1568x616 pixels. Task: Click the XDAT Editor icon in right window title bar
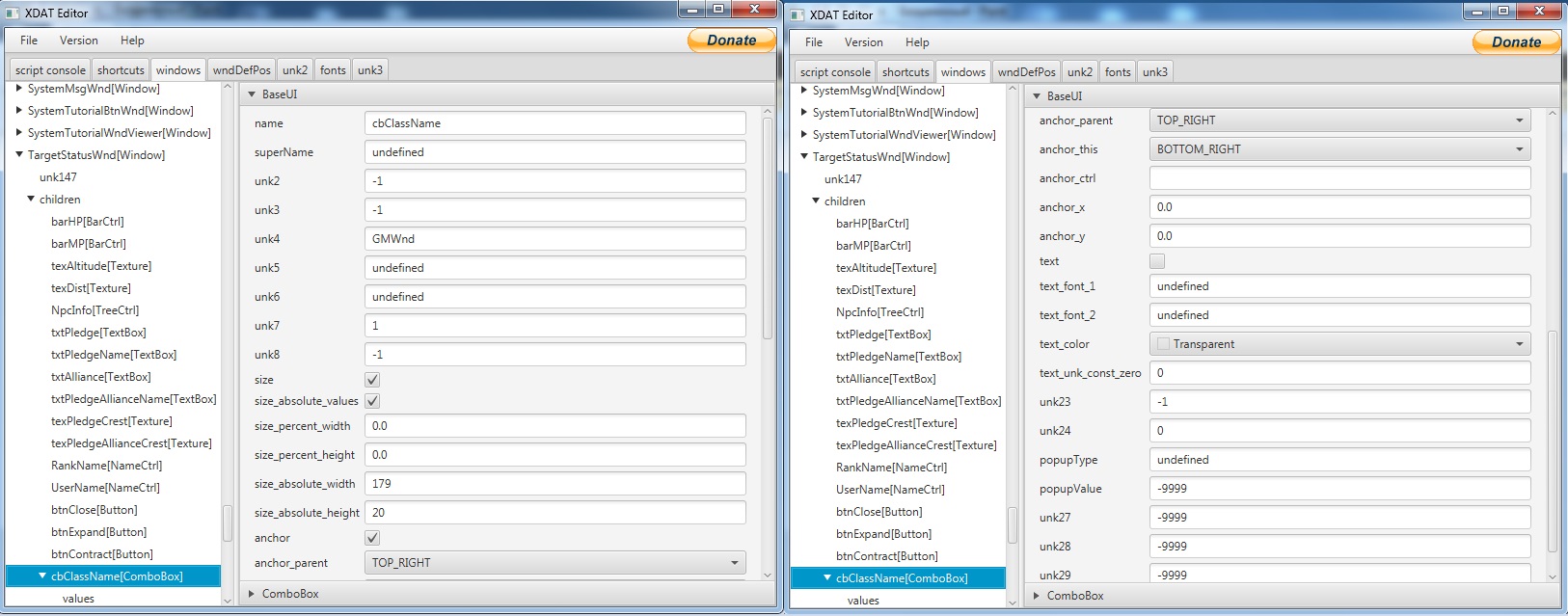pyautogui.click(x=798, y=15)
